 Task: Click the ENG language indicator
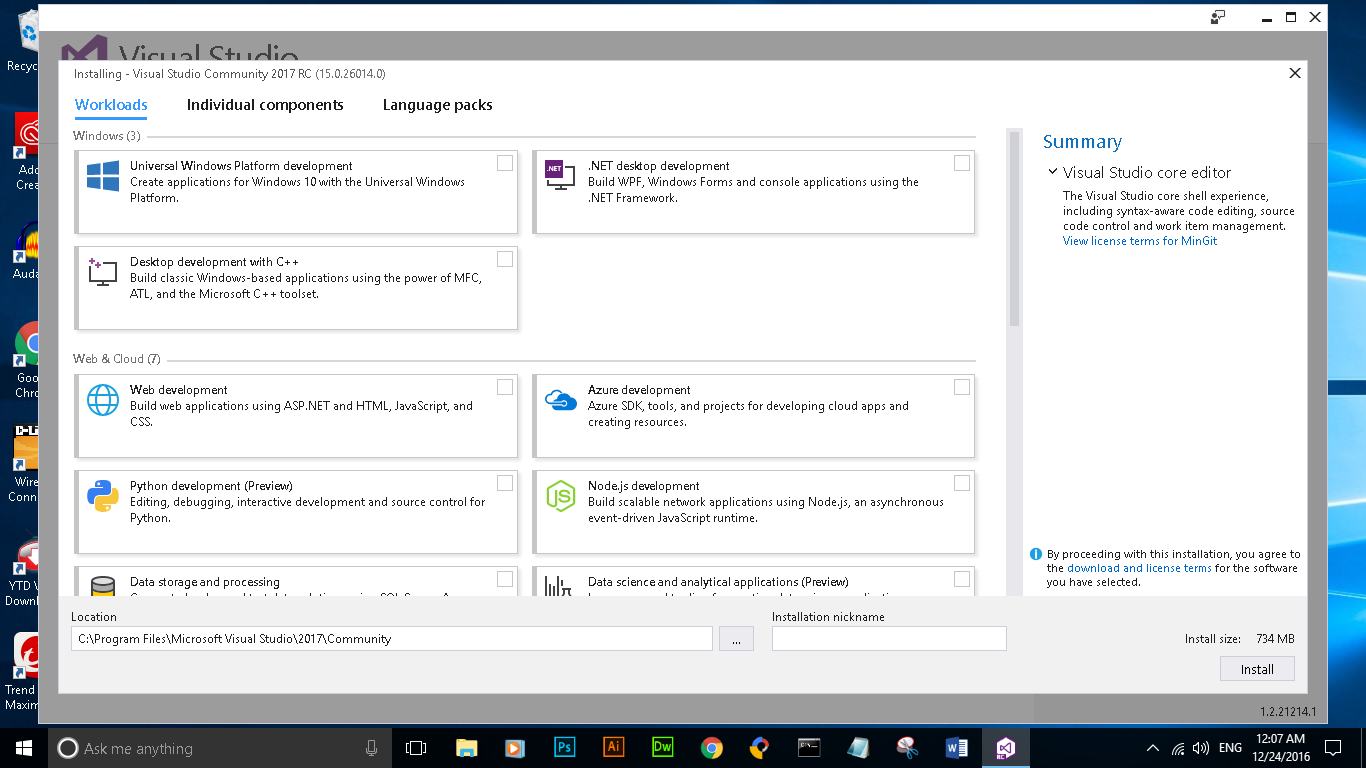pos(1230,748)
